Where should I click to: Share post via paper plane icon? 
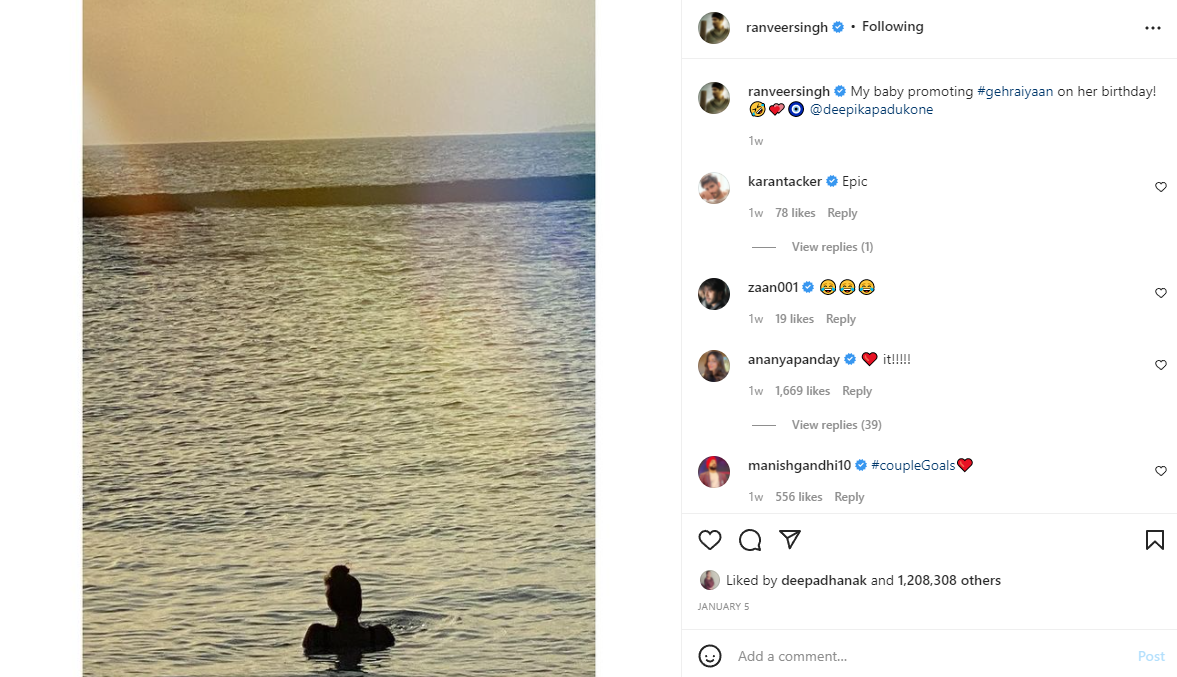pos(790,539)
